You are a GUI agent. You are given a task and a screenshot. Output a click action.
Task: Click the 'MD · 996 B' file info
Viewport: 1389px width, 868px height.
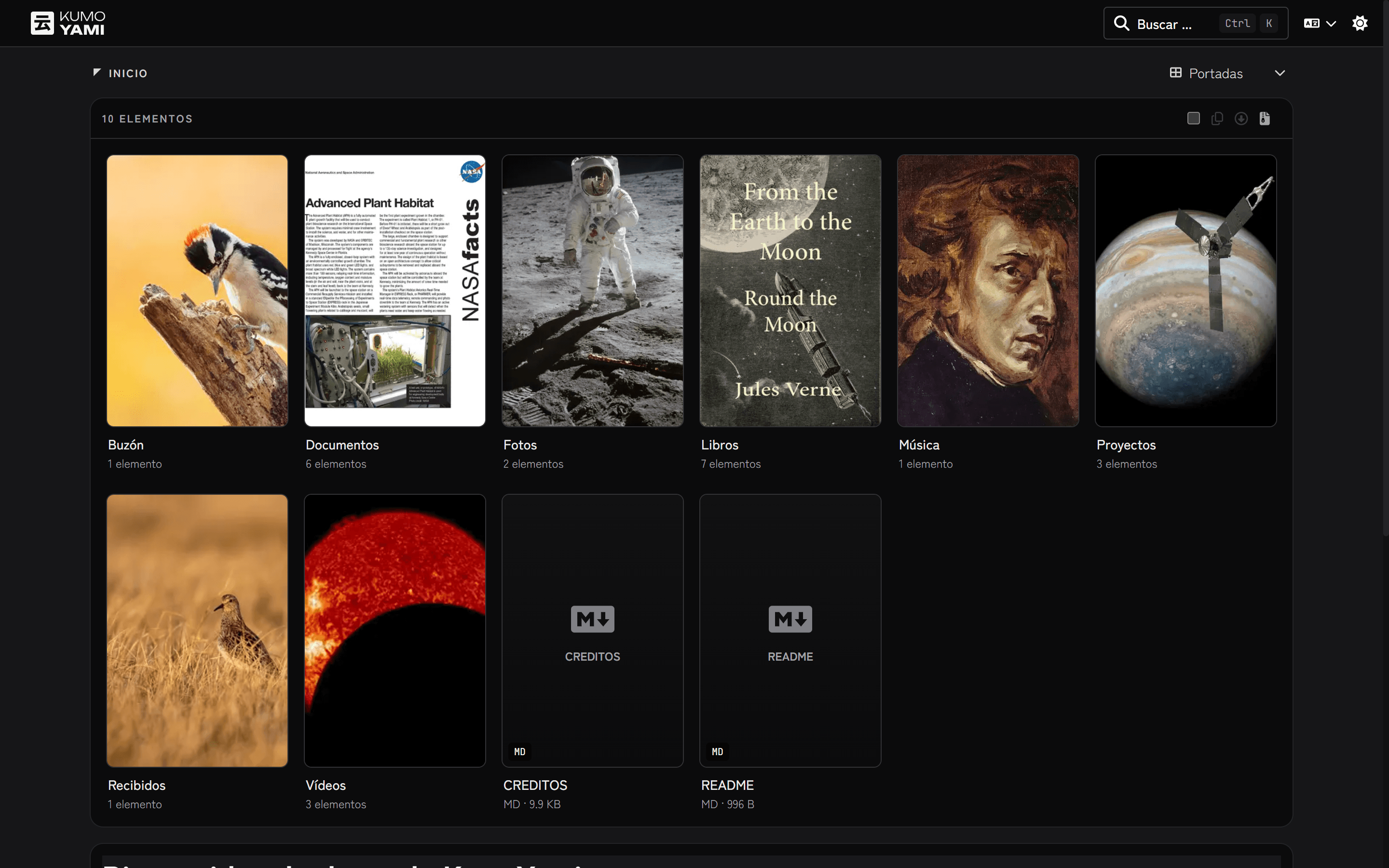(728, 804)
